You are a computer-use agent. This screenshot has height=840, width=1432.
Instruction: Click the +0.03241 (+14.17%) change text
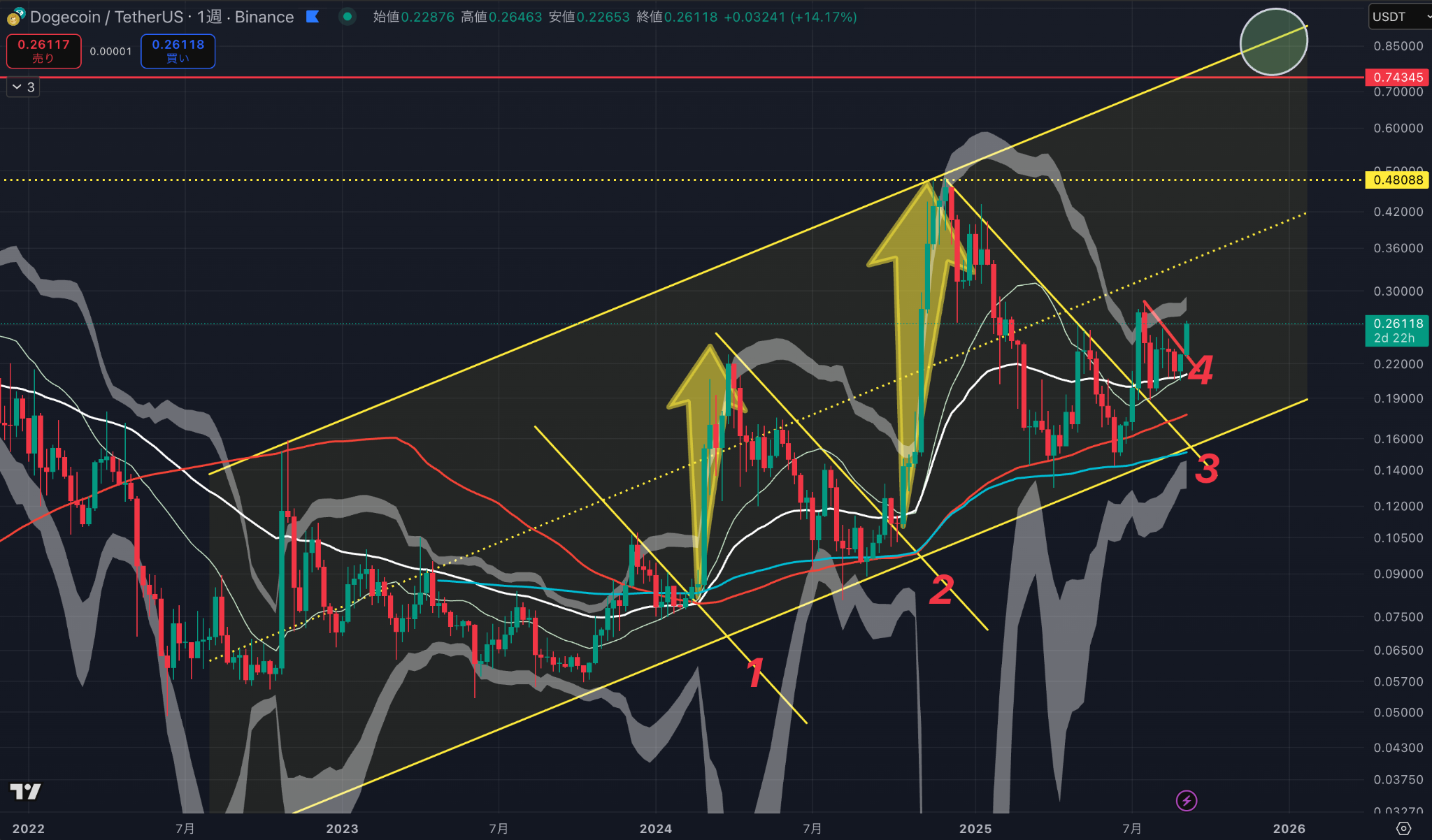coord(790,17)
